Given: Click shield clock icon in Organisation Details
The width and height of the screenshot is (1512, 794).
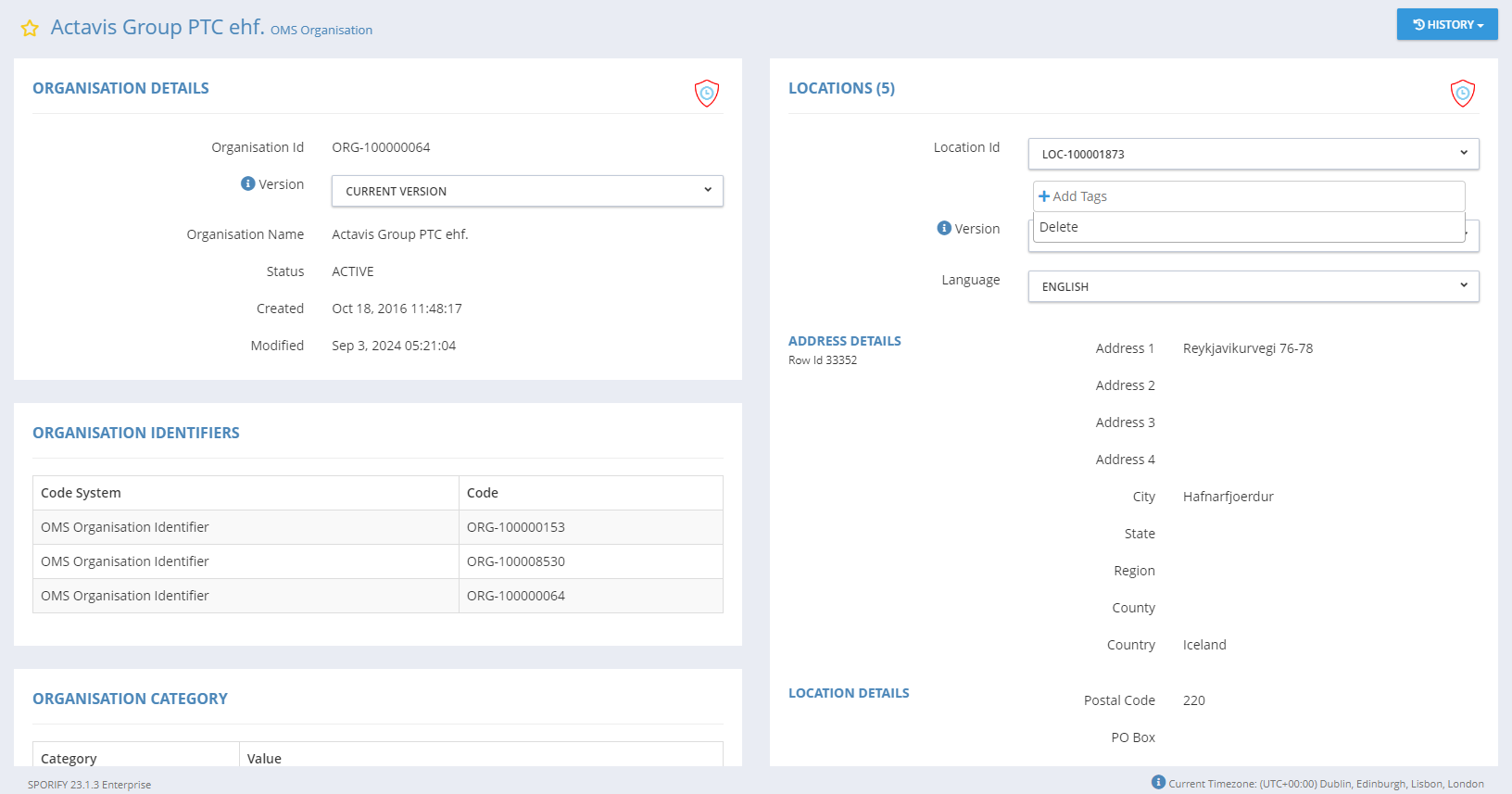Looking at the screenshot, I should [707, 93].
